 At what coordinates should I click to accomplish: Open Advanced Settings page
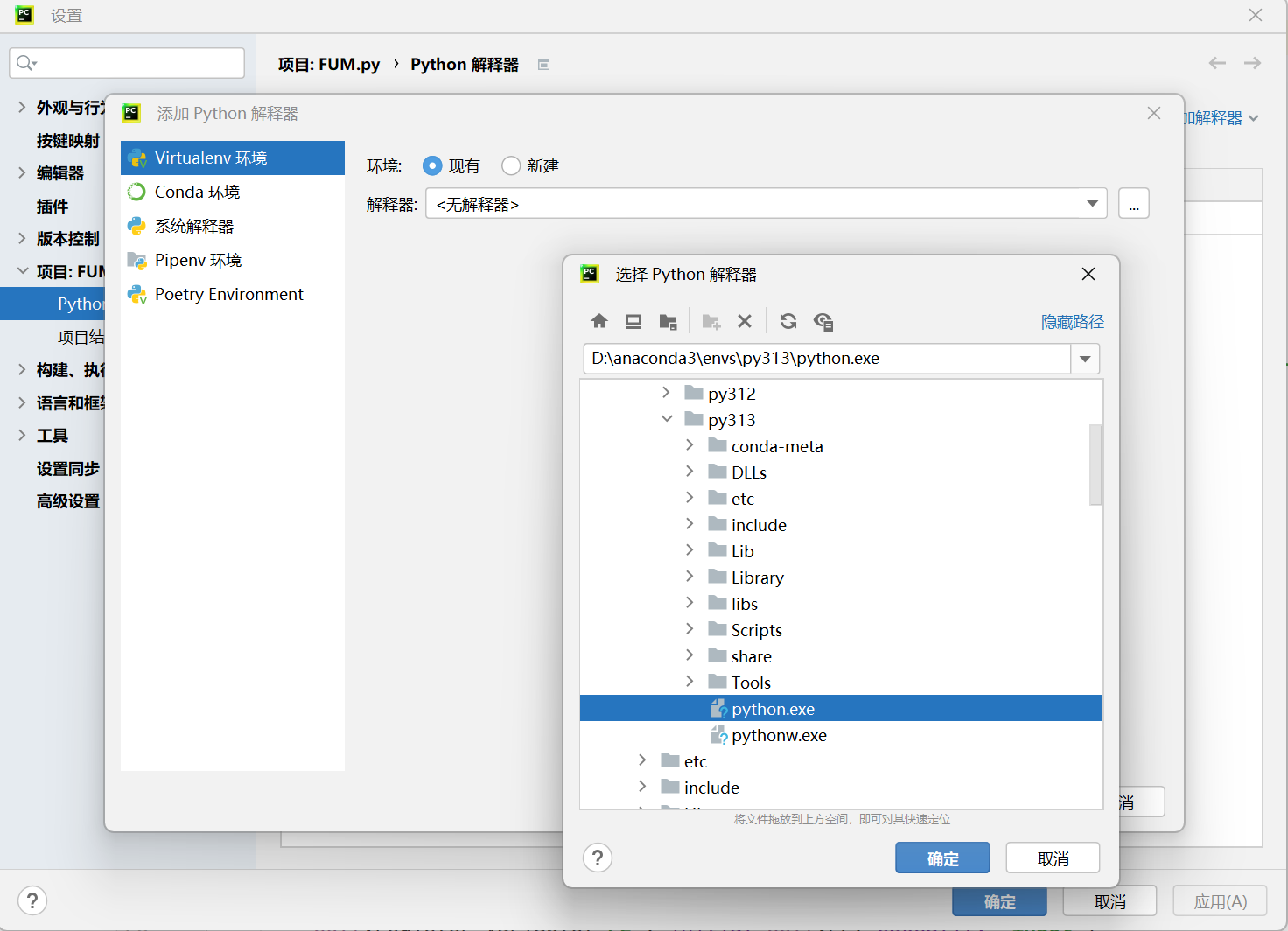click(x=68, y=500)
